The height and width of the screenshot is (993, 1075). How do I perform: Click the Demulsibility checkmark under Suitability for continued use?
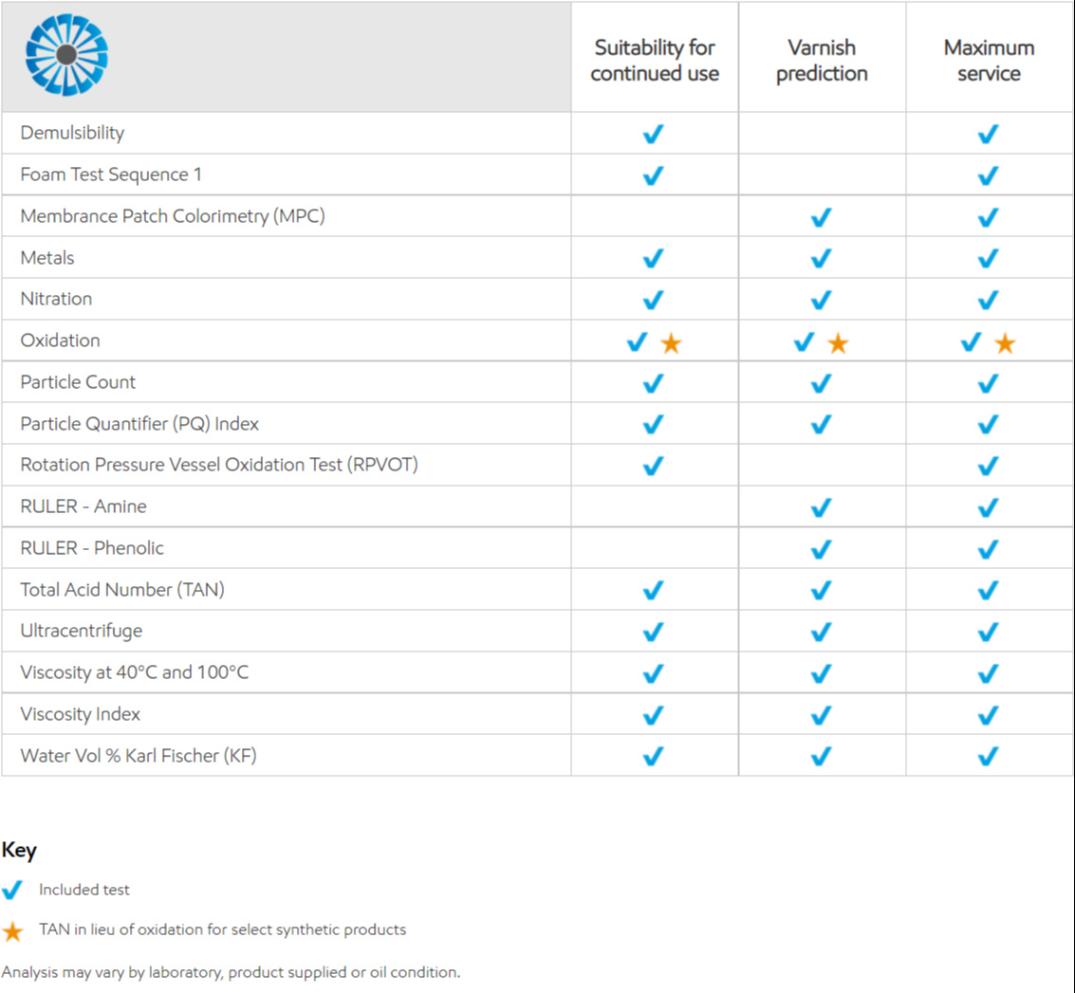coord(653,134)
